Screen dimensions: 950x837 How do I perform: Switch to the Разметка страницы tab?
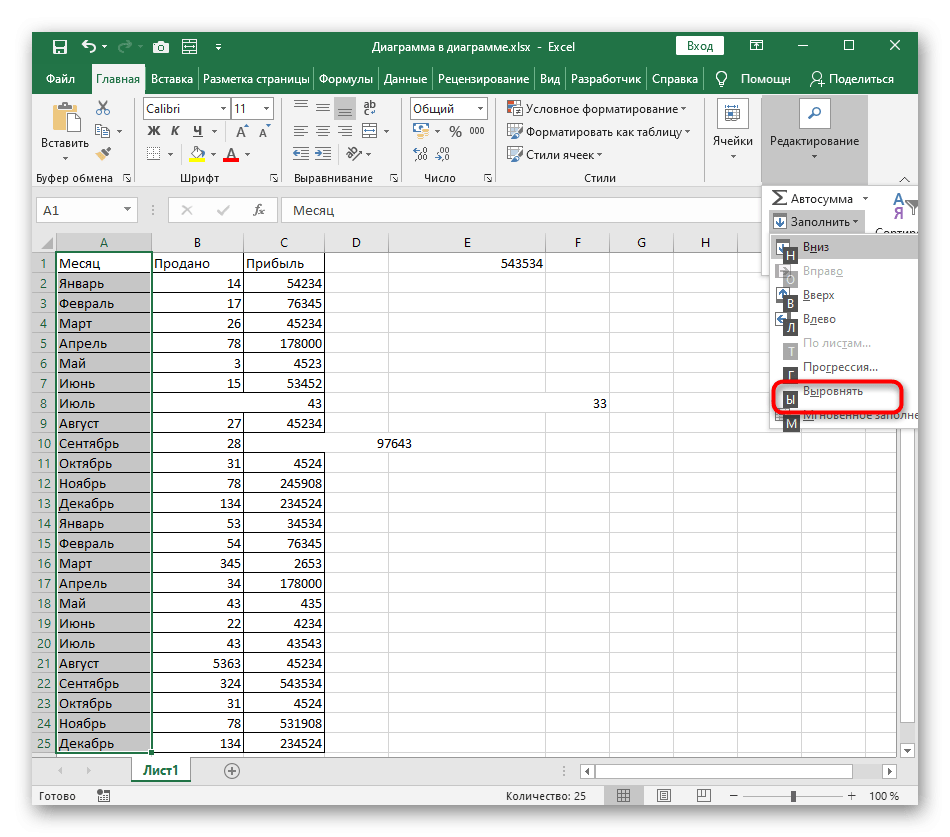click(256, 79)
